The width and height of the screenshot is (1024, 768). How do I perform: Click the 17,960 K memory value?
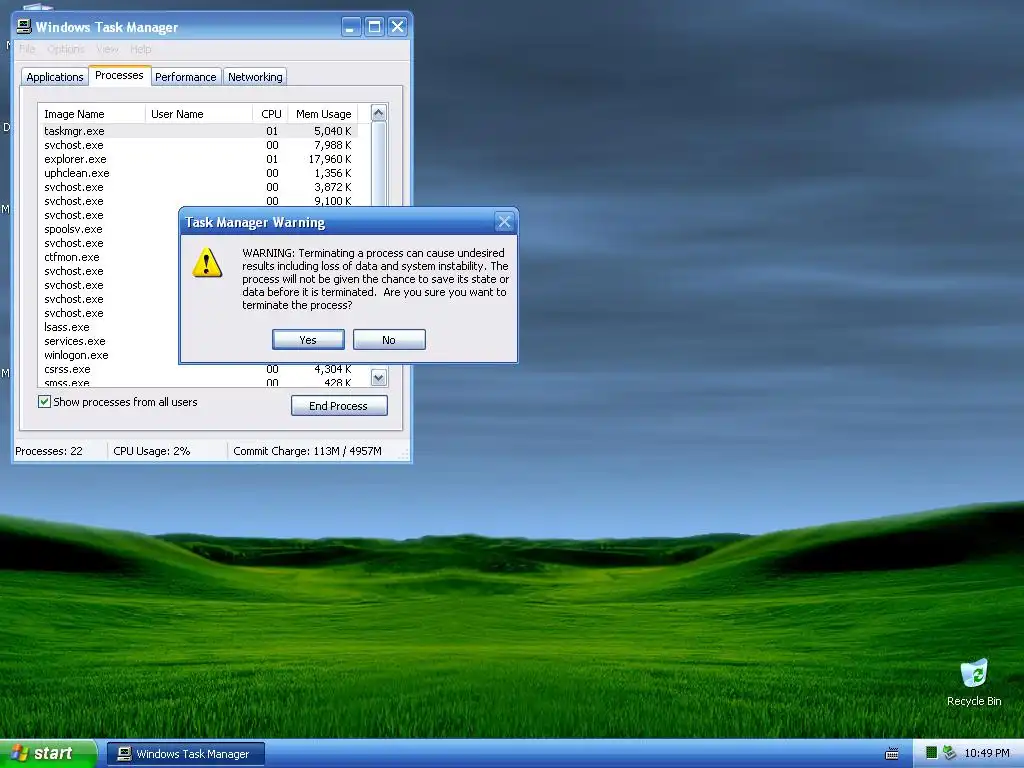[x=330, y=159]
